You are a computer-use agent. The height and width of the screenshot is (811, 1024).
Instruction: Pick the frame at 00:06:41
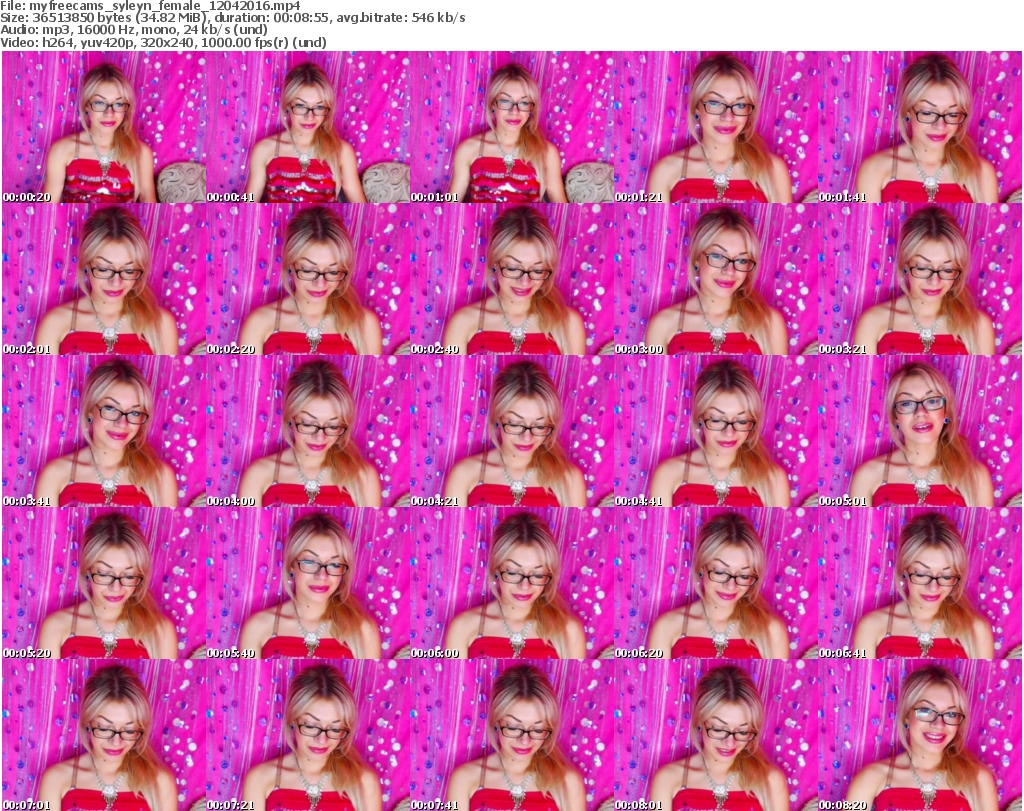pos(920,584)
